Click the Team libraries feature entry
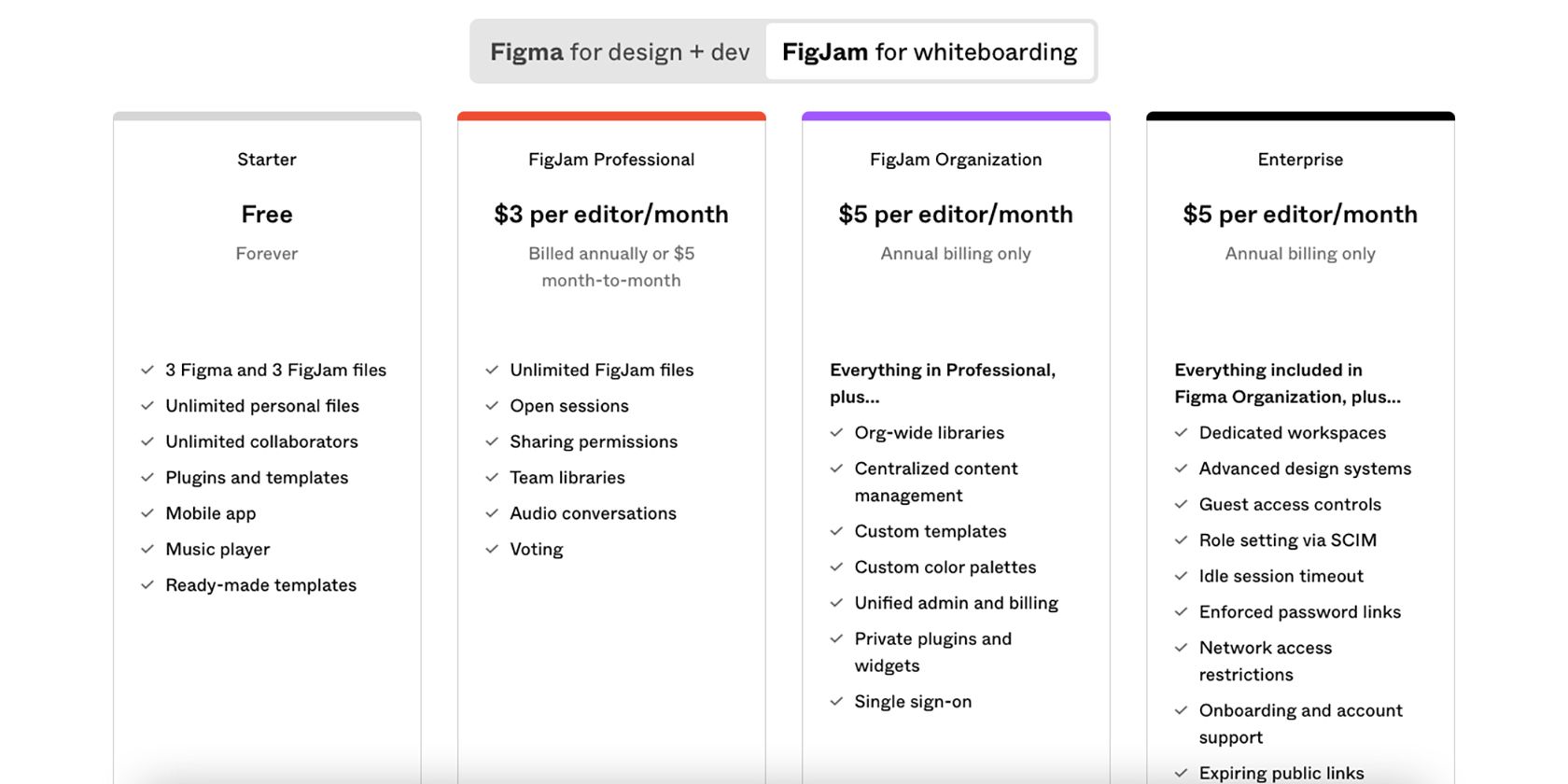Viewport: 1568px width, 784px height. click(567, 478)
